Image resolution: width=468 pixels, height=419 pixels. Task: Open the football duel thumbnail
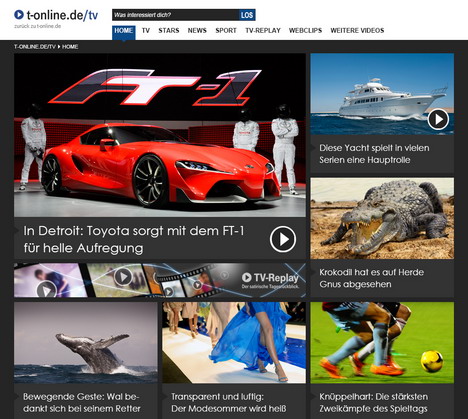tap(382, 343)
